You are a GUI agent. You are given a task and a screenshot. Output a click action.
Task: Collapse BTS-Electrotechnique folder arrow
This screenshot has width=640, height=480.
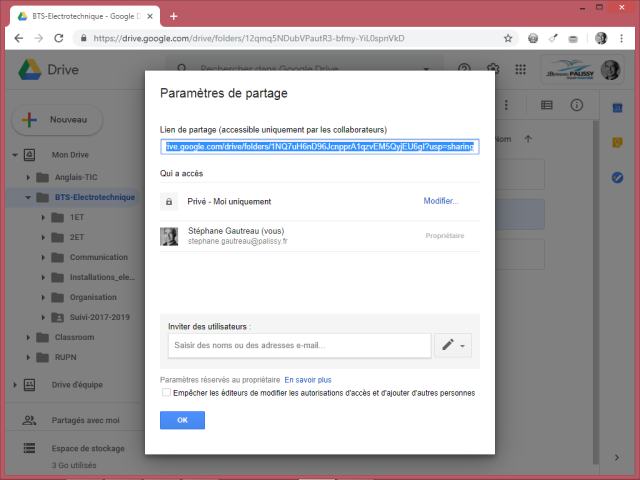point(28,197)
